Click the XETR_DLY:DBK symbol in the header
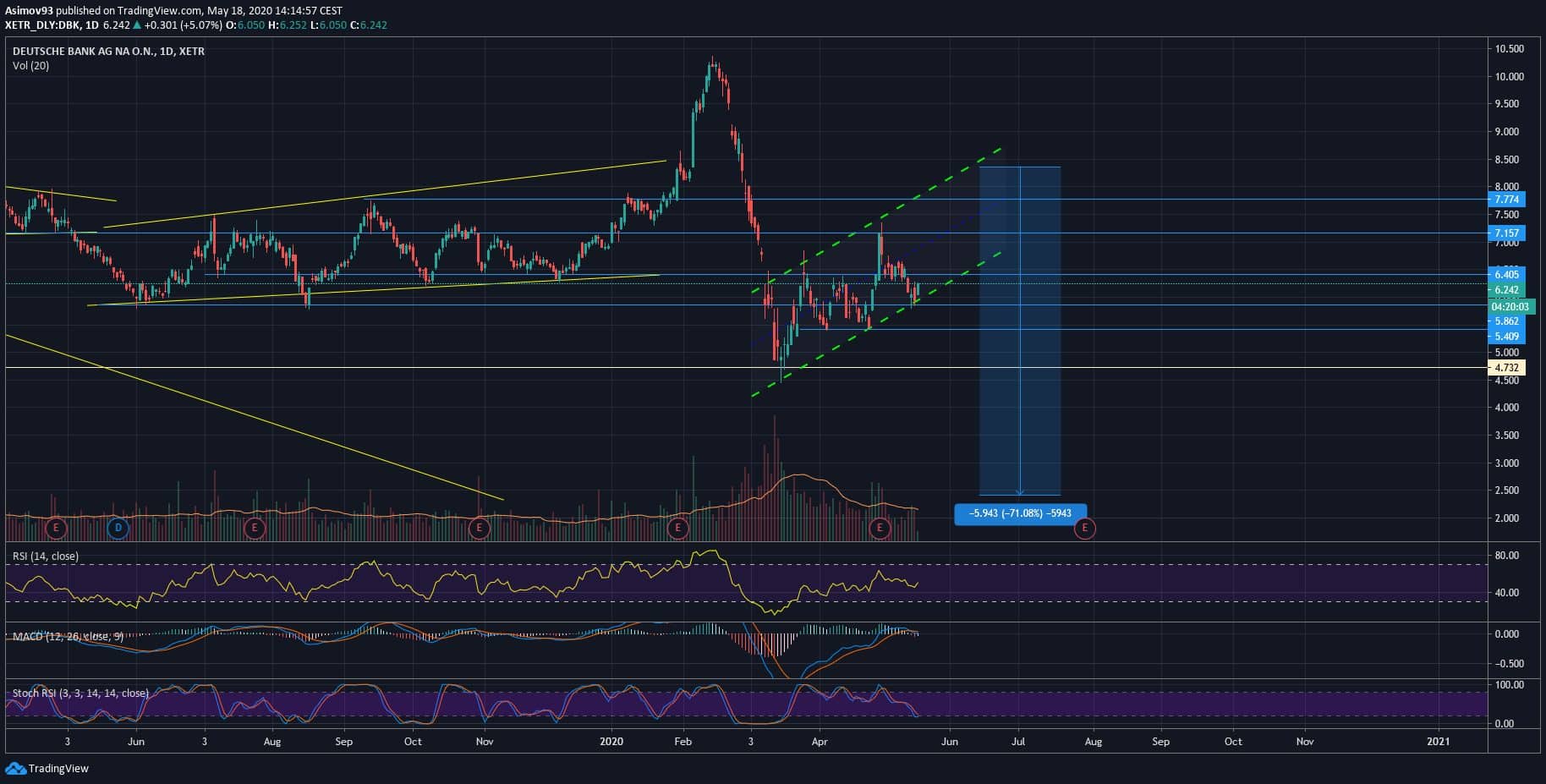The width and height of the screenshot is (1546, 784). pos(42,25)
